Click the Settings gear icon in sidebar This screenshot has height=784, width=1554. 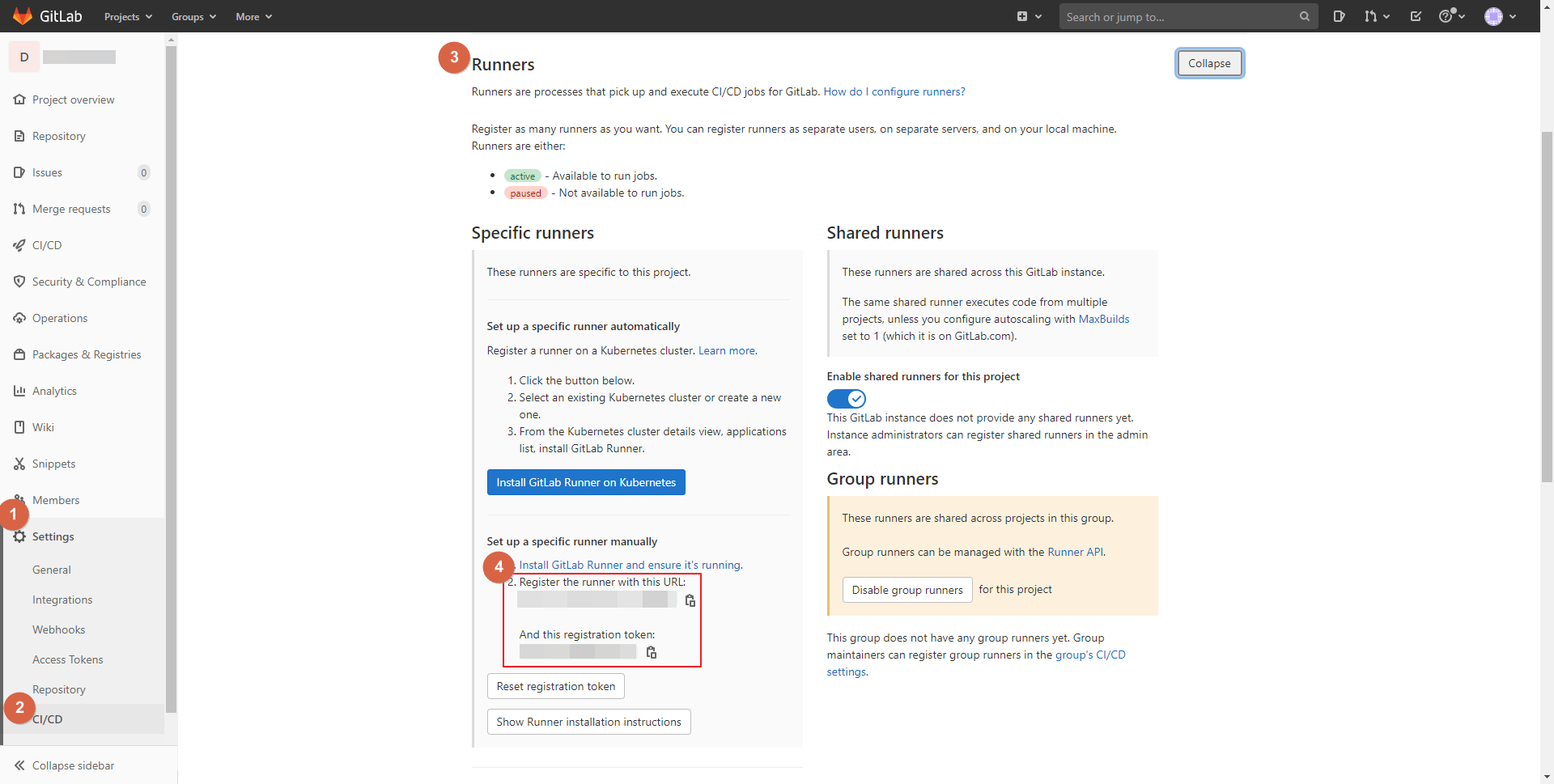pyautogui.click(x=19, y=536)
